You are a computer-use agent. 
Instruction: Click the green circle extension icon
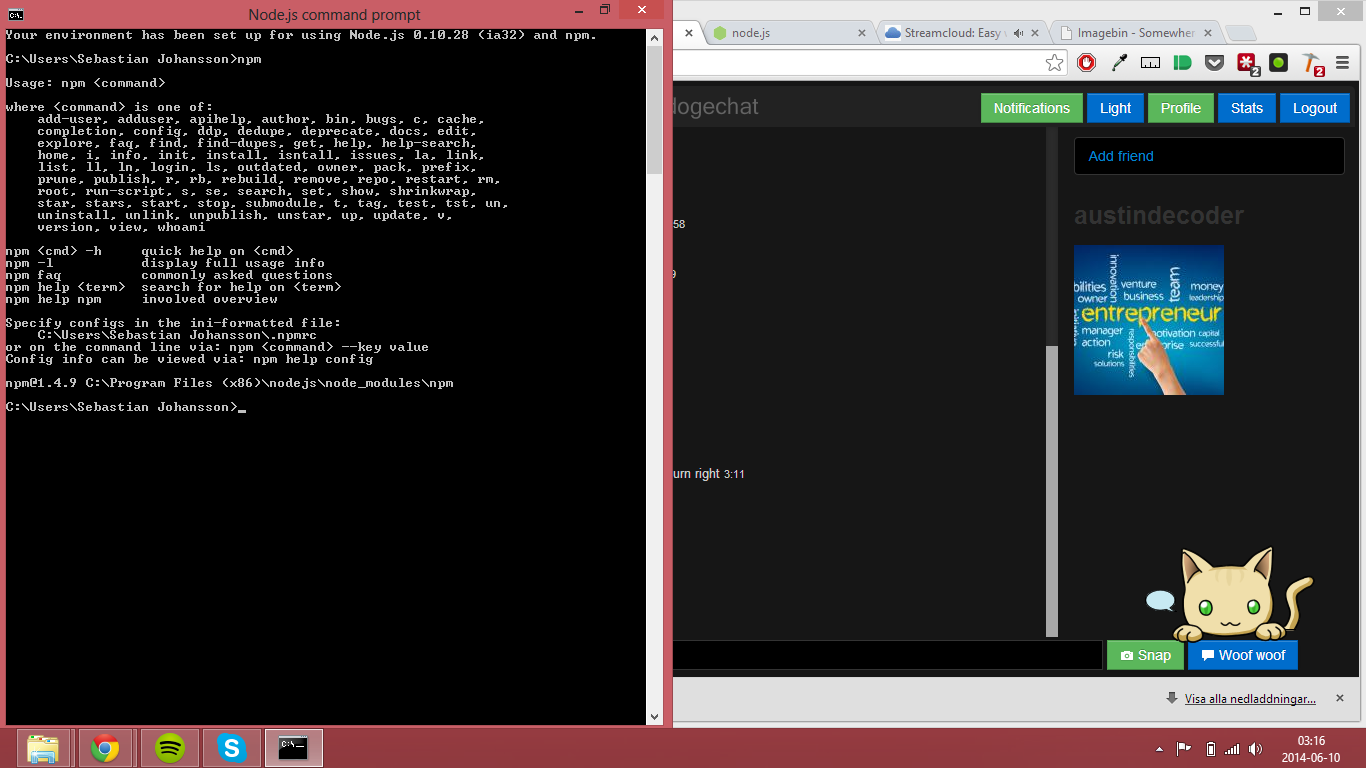click(1278, 63)
